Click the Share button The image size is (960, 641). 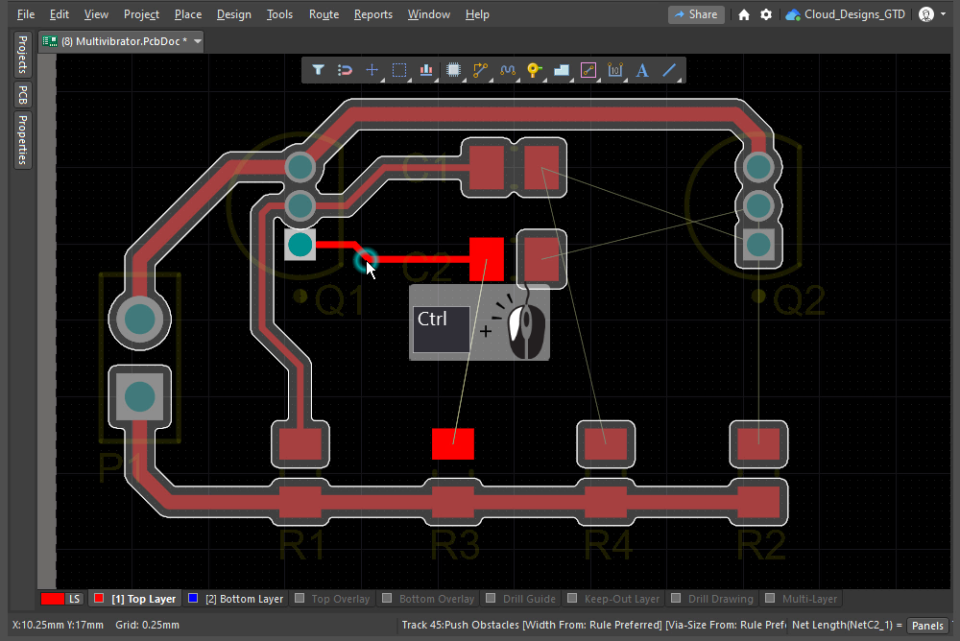[x=696, y=14]
